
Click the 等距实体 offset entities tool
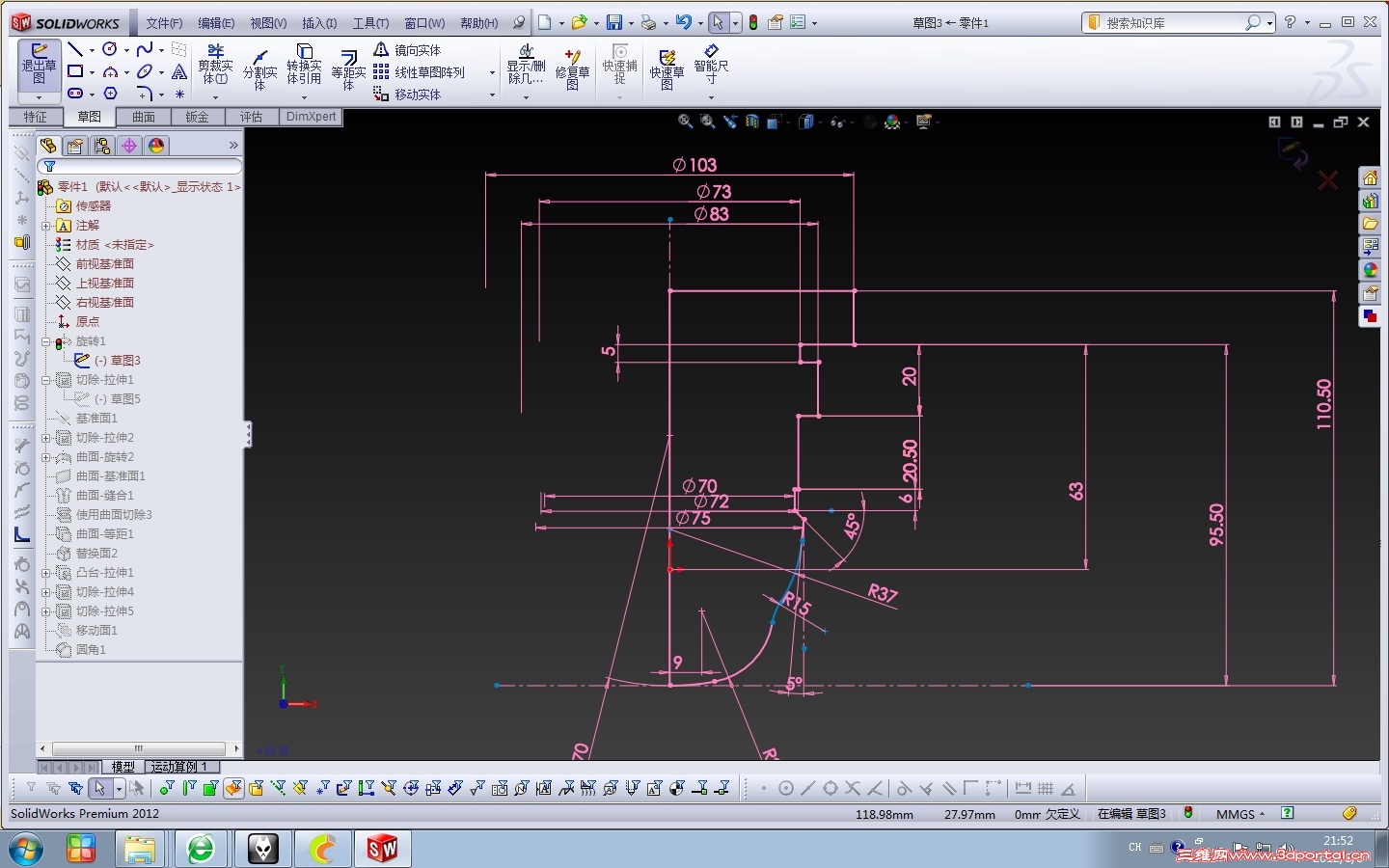click(348, 69)
